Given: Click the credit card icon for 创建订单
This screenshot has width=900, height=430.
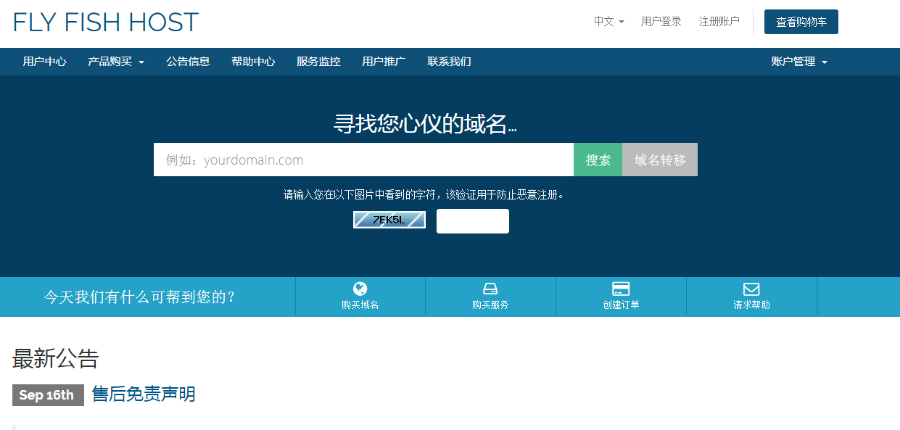Looking at the screenshot, I should tap(620, 288).
